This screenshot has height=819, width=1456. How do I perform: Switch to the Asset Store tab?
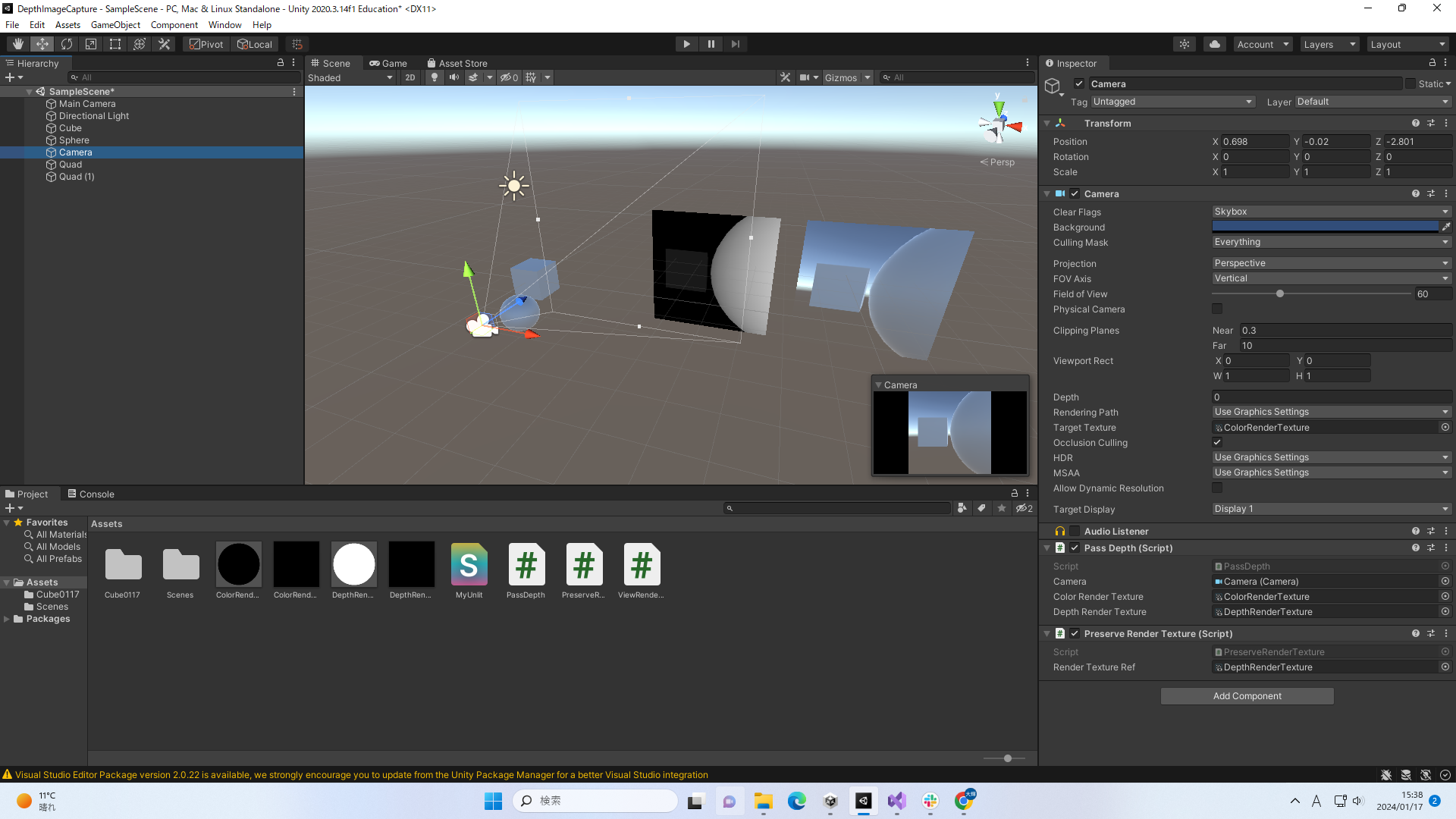coord(457,63)
